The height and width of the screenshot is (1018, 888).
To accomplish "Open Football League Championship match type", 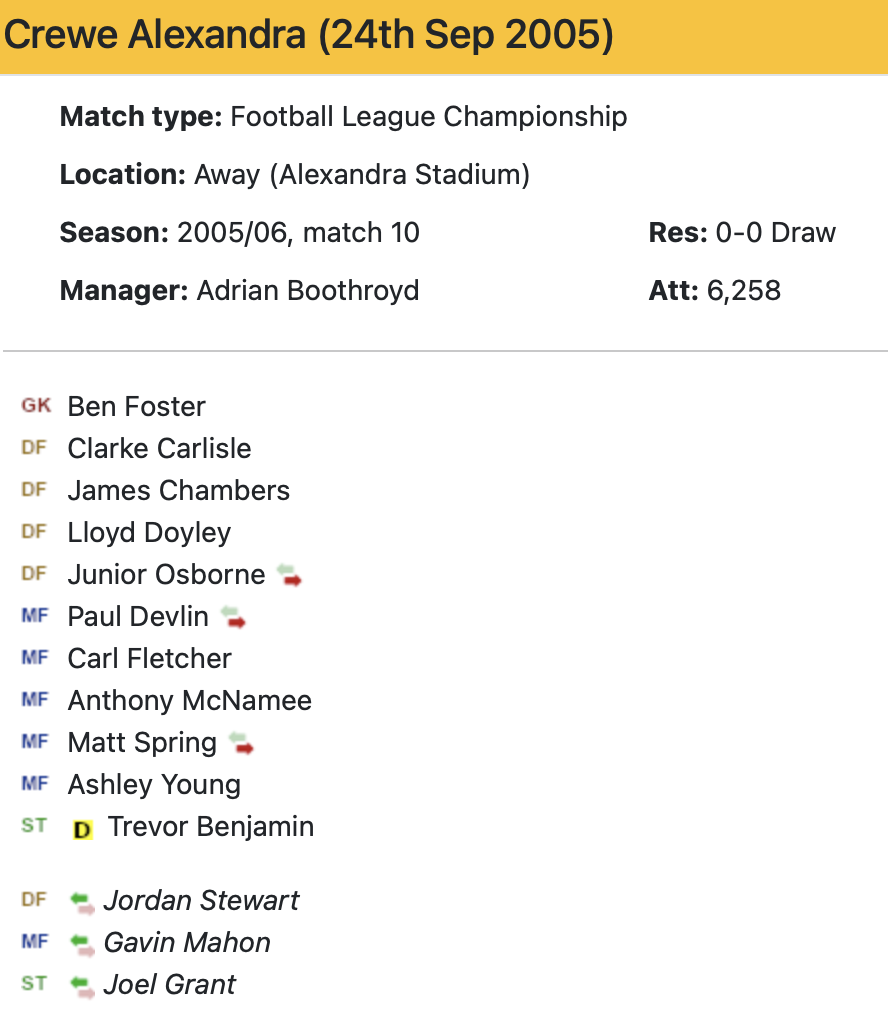I will pyautogui.click(x=429, y=117).
